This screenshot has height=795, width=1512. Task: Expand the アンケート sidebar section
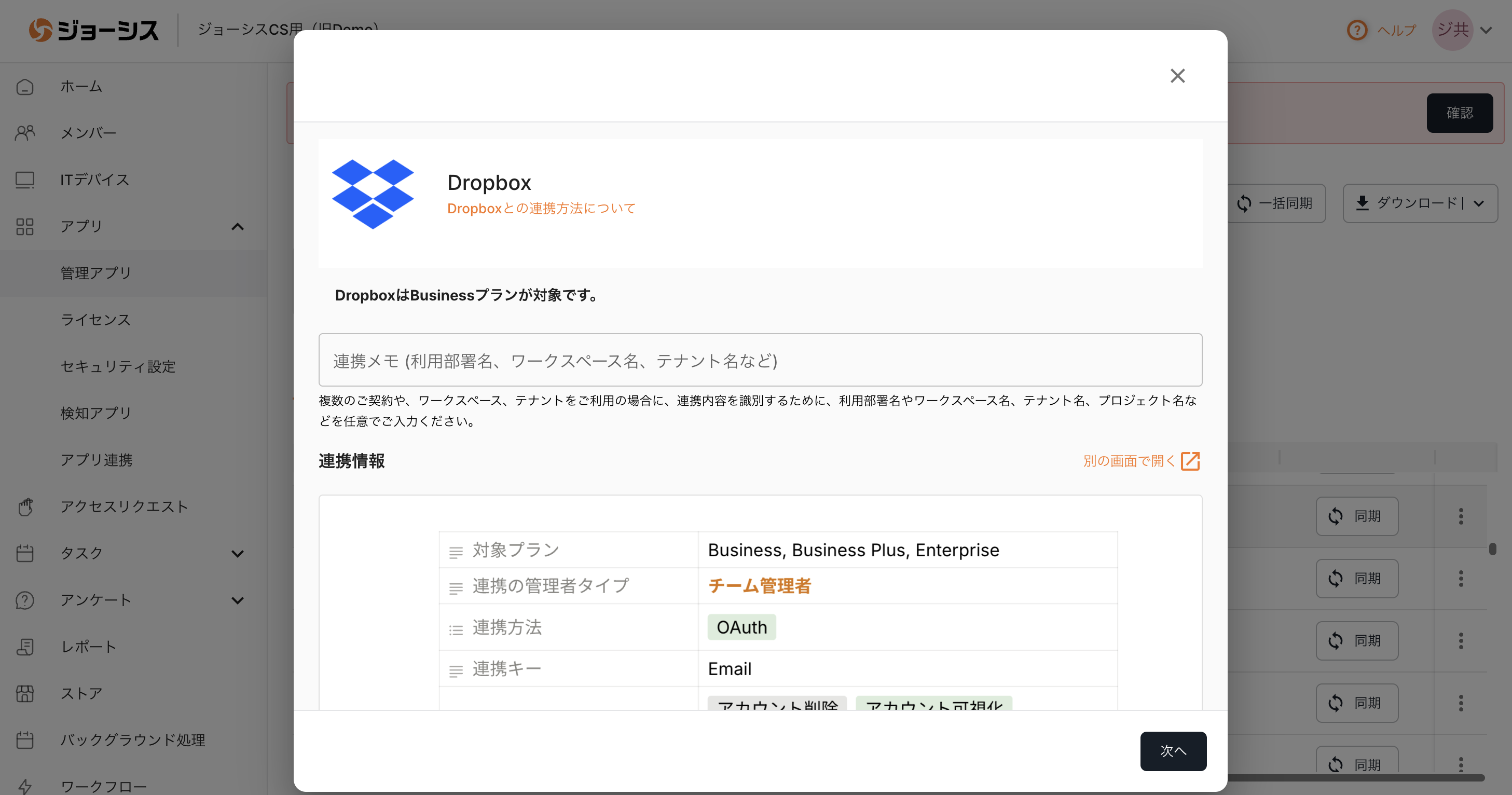pyautogui.click(x=237, y=600)
